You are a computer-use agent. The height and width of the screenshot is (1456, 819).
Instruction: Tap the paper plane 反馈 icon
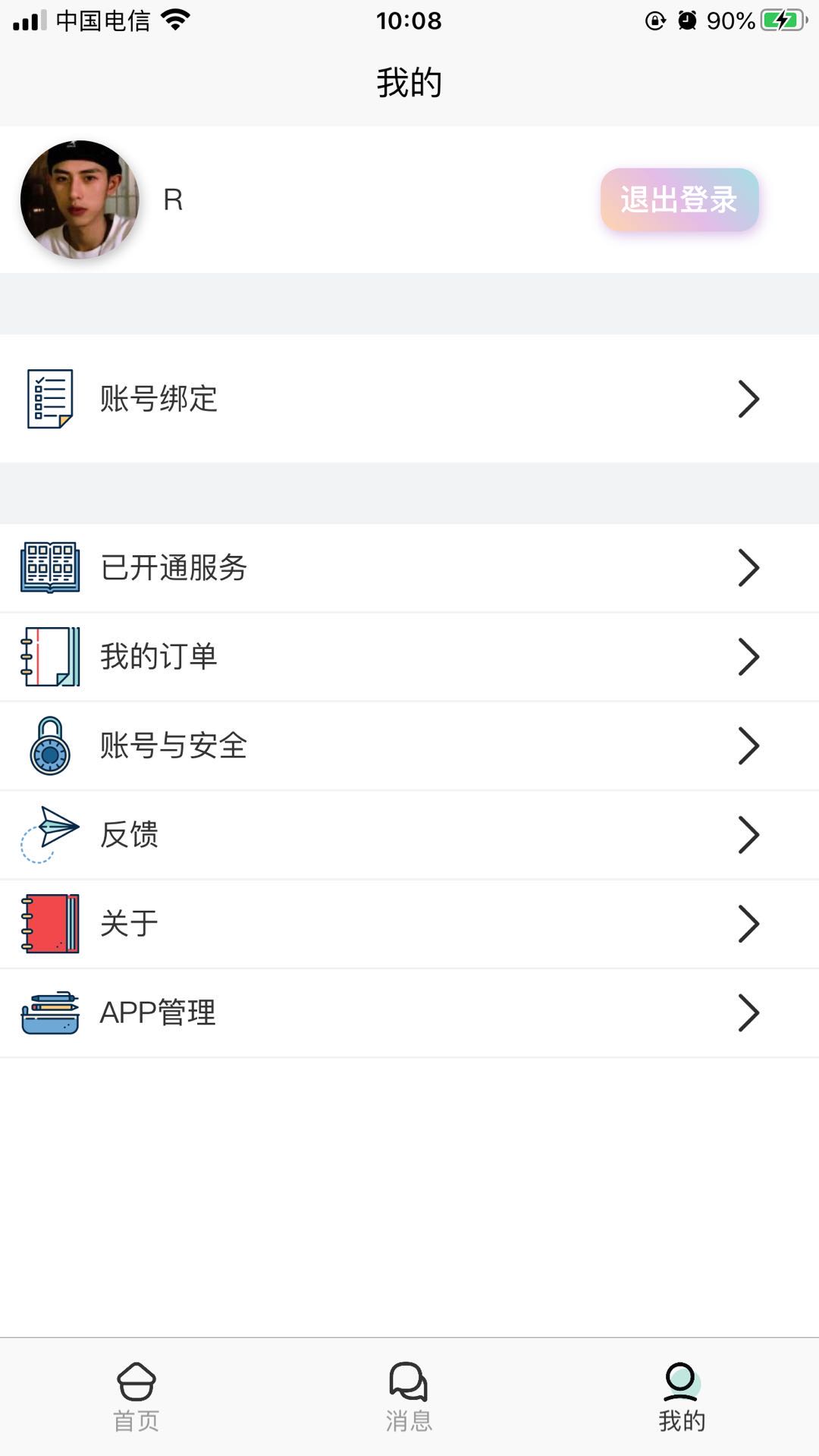click(50, 834)
